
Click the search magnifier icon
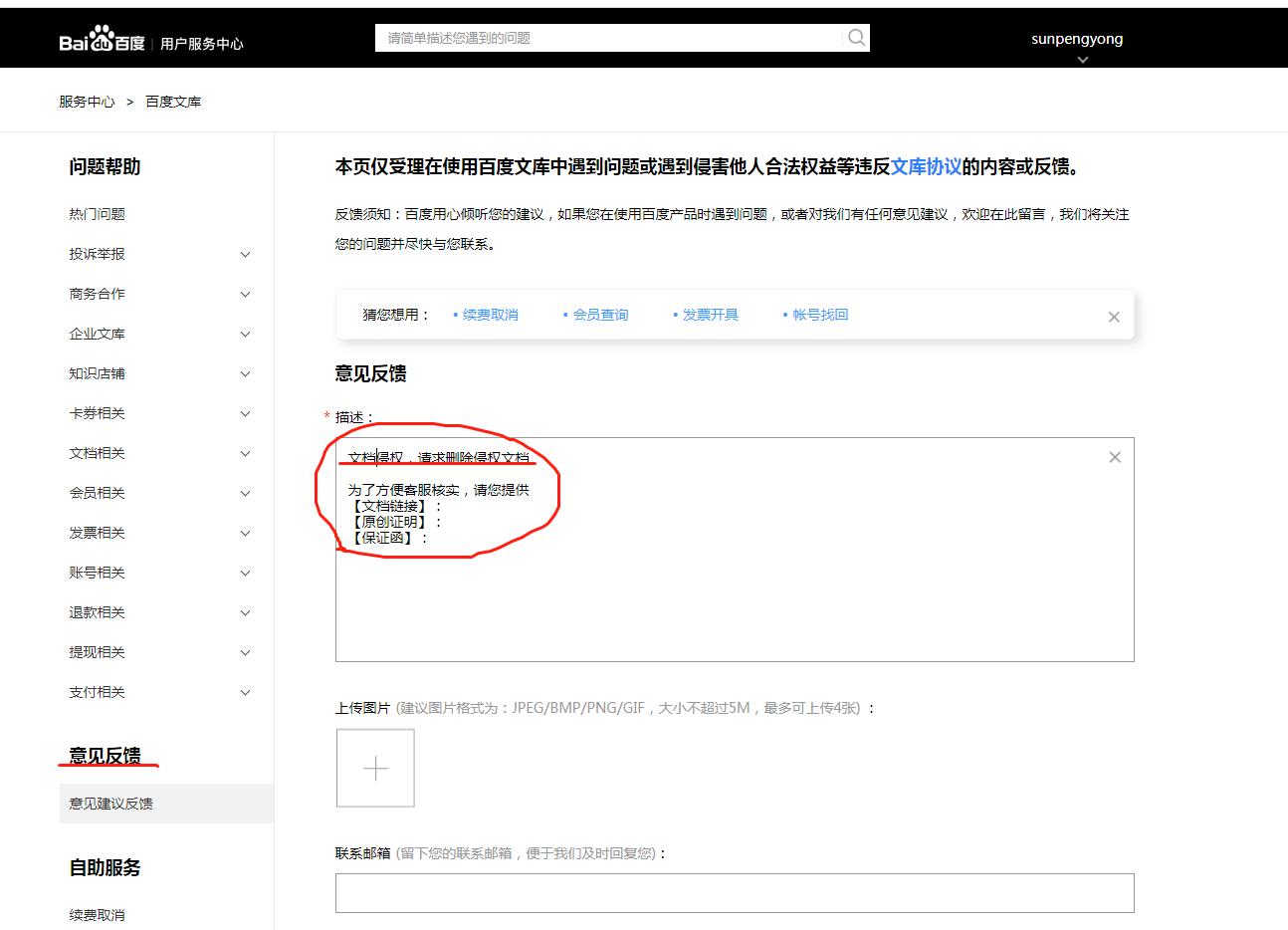pyautogui.click(x=855, y=37)
